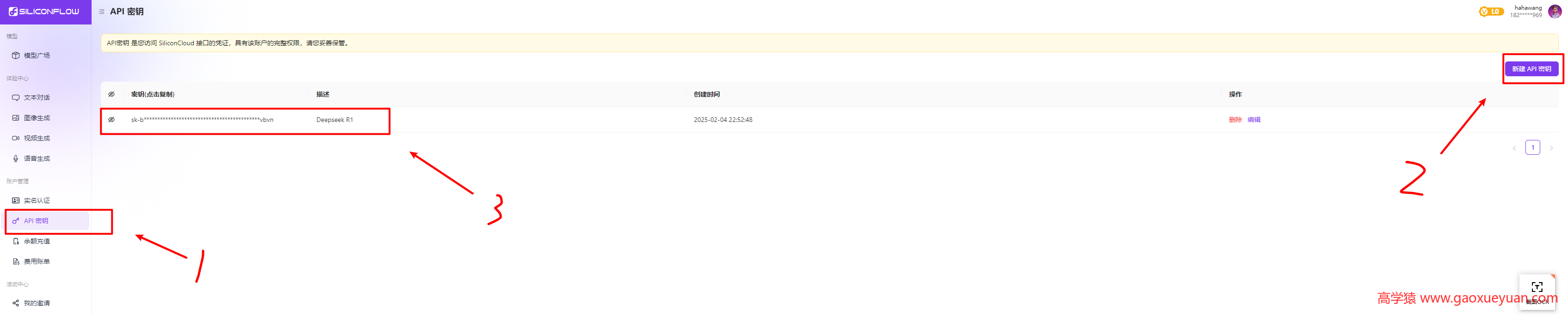The width and height of the screenshot is (1568, 315).
Task: Click the API 密钥 key icon
Action: [16, 221]
